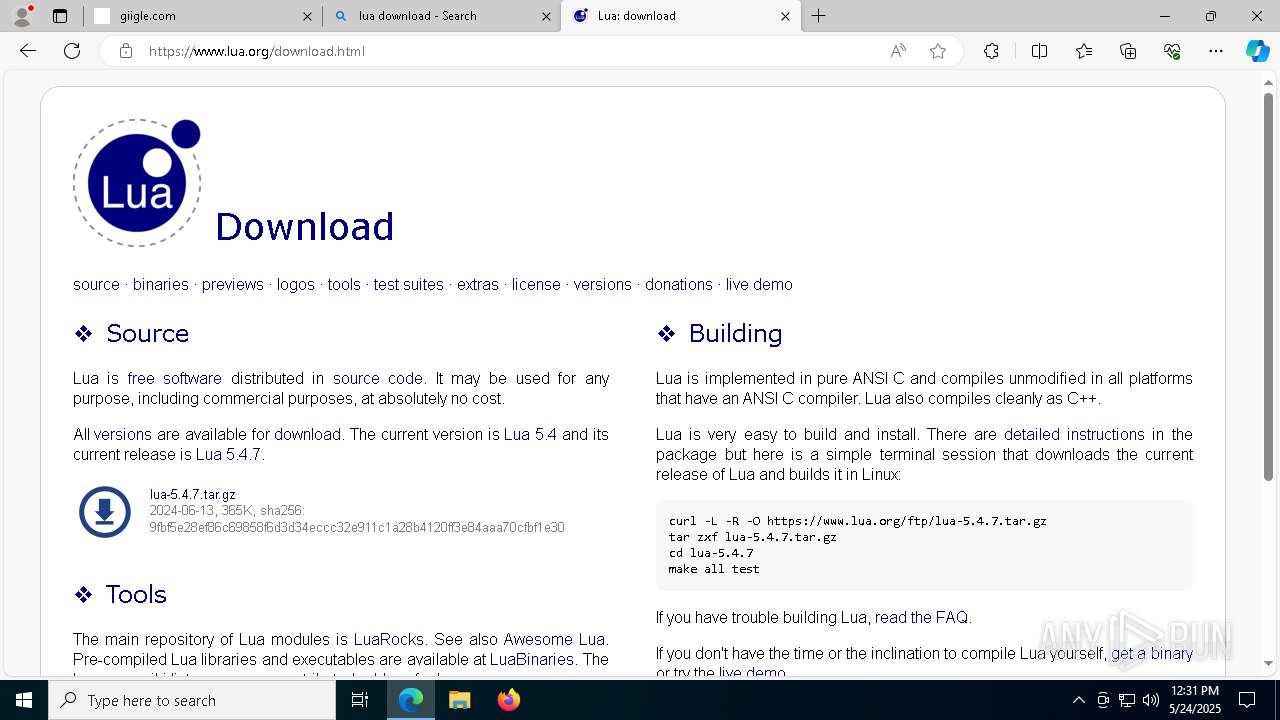
Task: Open the Windows Start menu
Action: [x=24, y=700]
